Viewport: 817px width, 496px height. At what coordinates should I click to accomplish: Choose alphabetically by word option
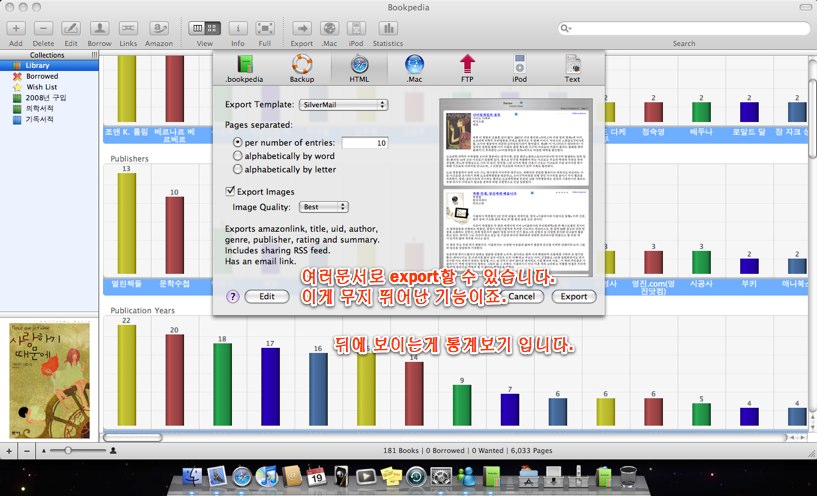tap(238, 155)
